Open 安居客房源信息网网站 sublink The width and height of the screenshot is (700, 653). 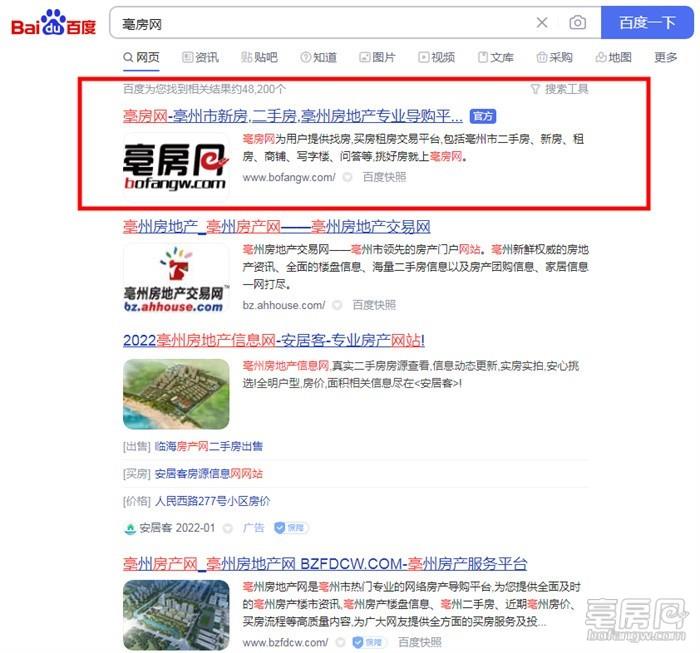pos(209,474)
